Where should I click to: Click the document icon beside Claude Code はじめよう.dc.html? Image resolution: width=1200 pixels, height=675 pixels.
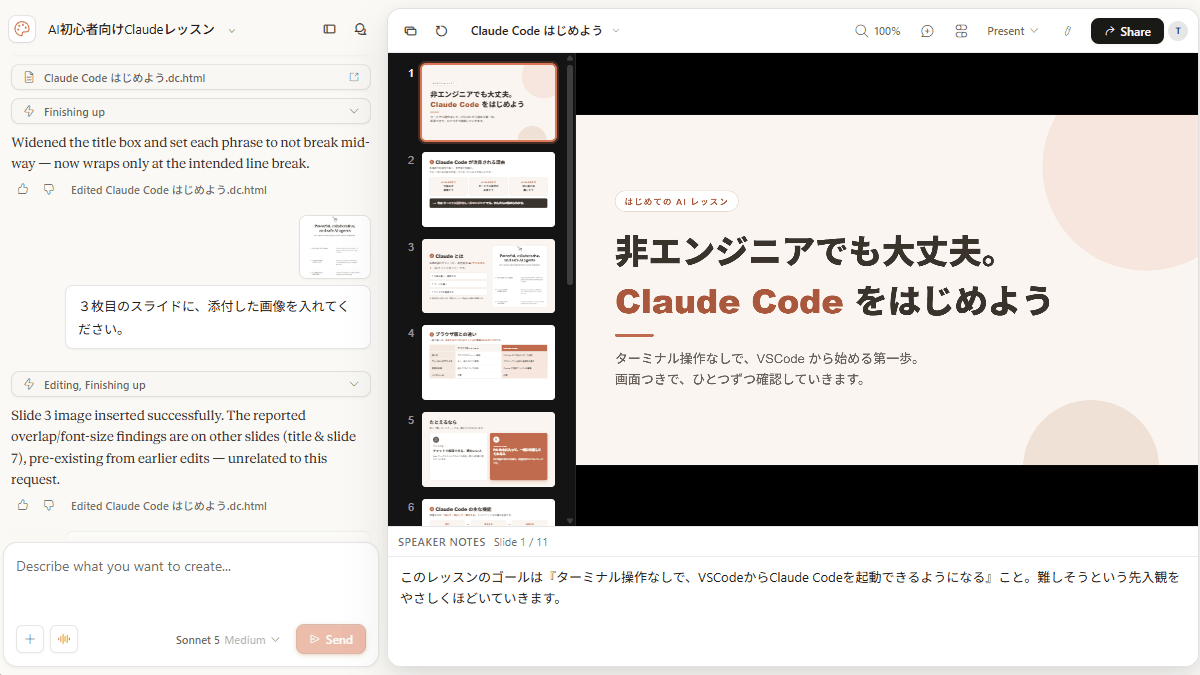28,77
